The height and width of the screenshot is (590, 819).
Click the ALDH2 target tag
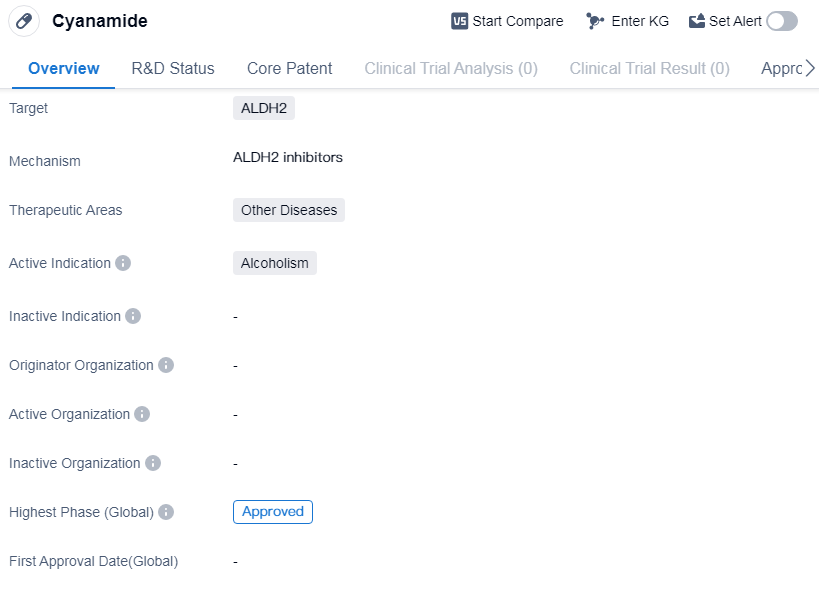pyautogui.click(x=264, y=108)
